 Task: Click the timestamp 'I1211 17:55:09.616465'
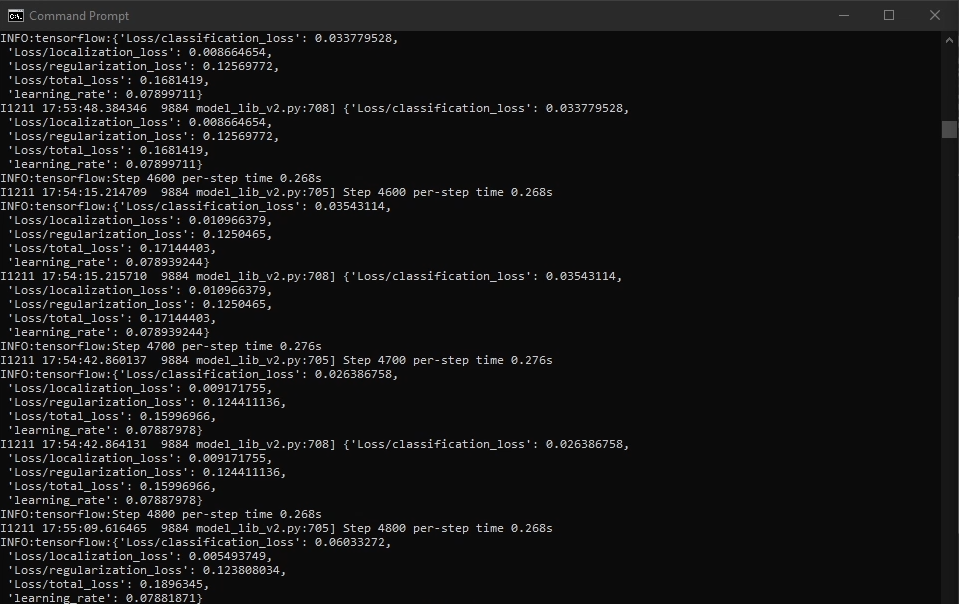pos(73,529)
